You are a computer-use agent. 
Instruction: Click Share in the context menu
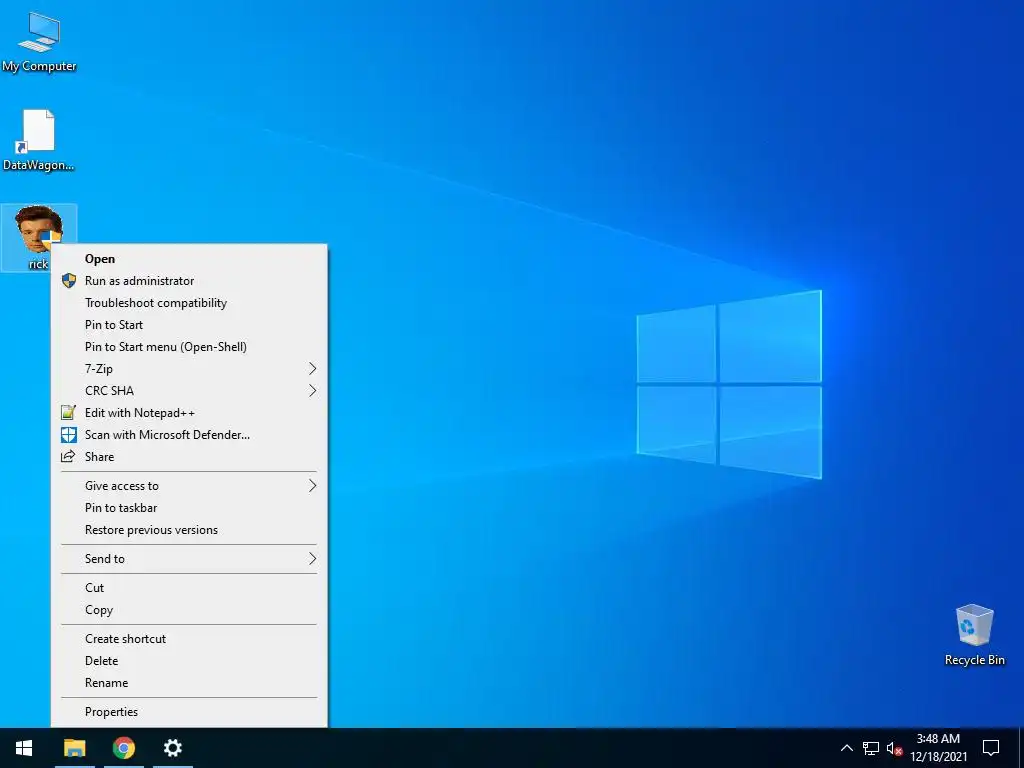tap(189, 456)
